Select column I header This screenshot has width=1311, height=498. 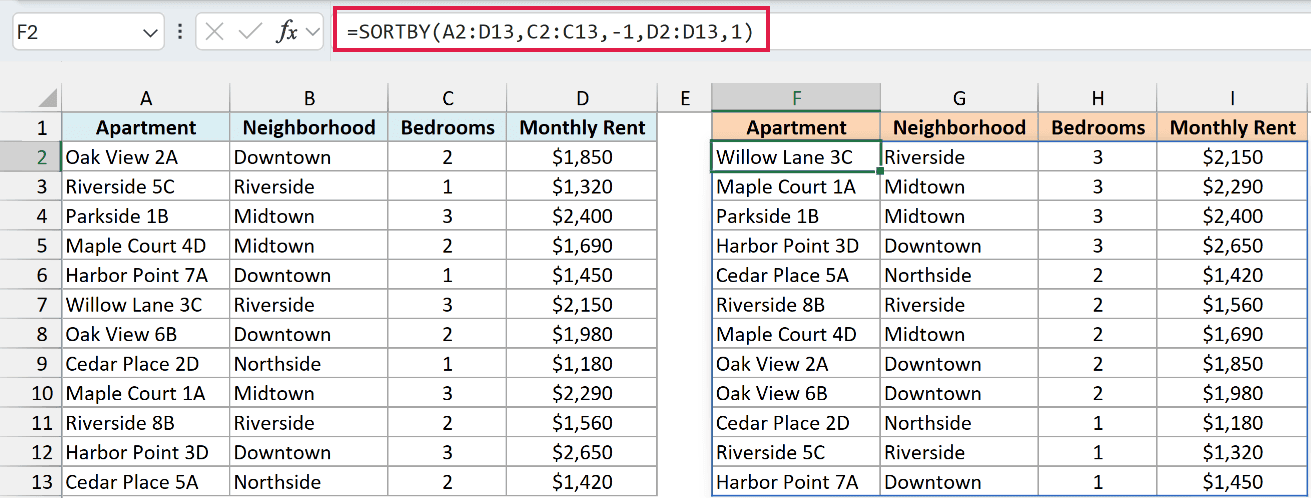coord(1232,98)
